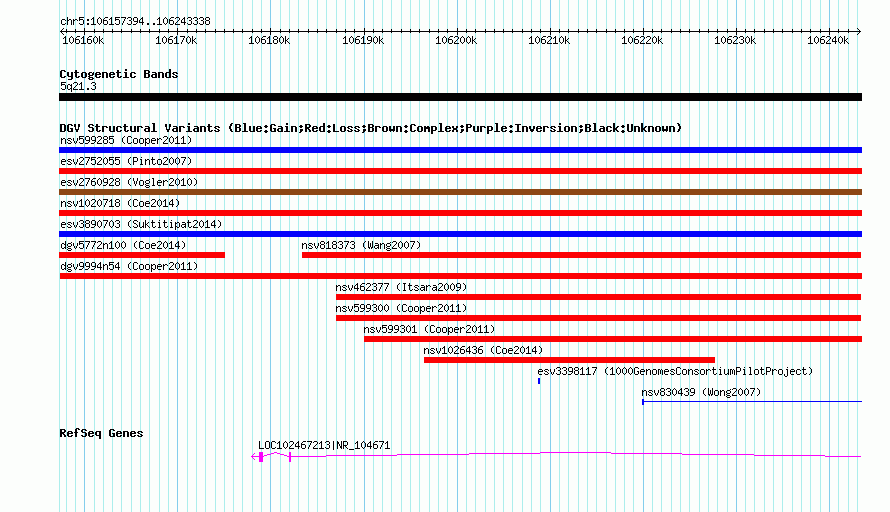Click the 106190k ruler tick label

[x=363, y=40]
